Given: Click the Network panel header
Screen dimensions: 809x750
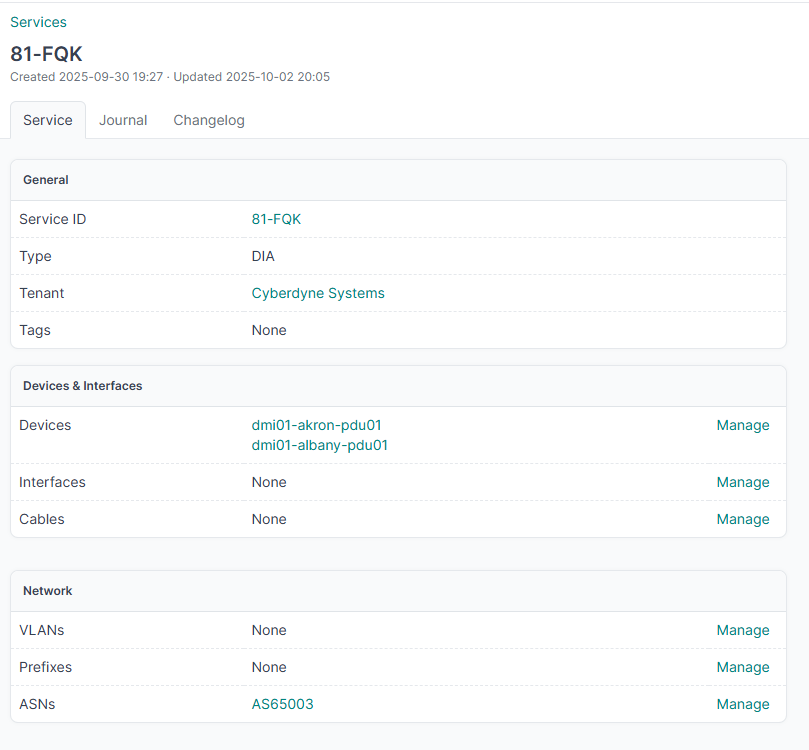Looking at the screenshot, I should [x=48, y=591].
